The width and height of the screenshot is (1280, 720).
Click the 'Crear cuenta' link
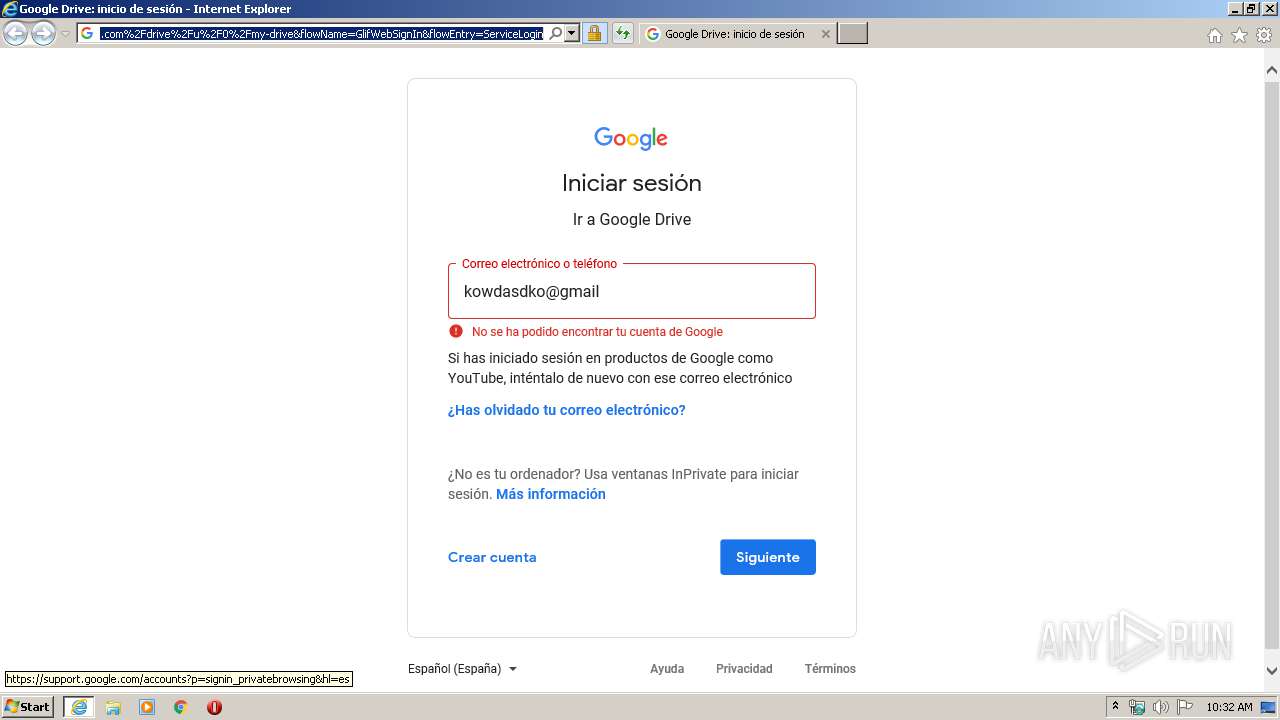pos(492,557)
